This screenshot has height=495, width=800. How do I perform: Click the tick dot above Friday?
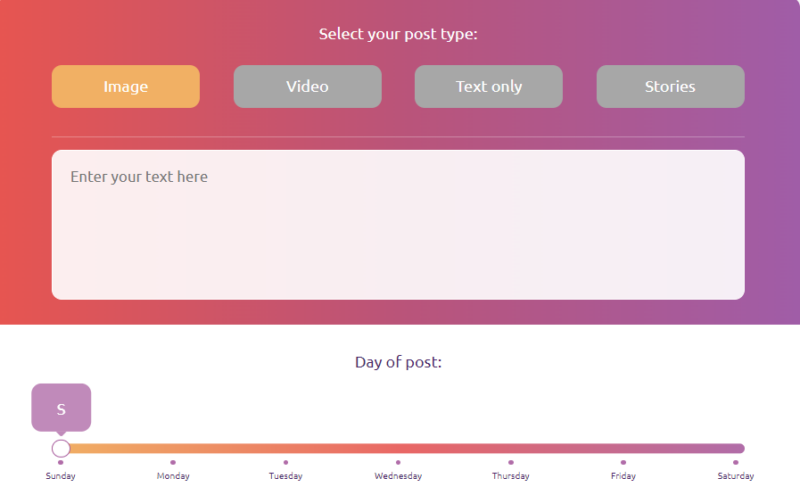pyautogui.click(x=623, y=462)
